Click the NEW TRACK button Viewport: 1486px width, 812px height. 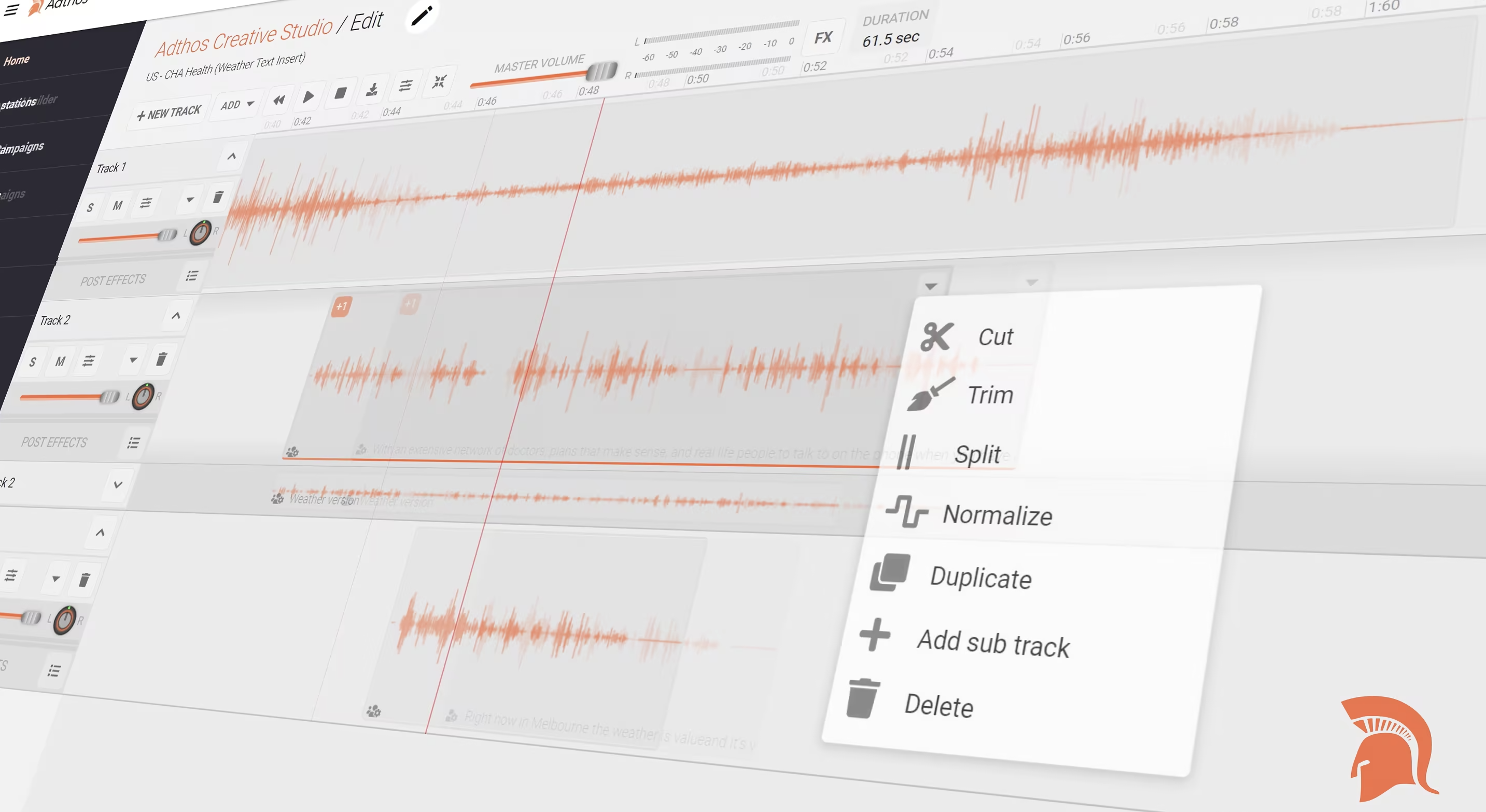[169, 113]
